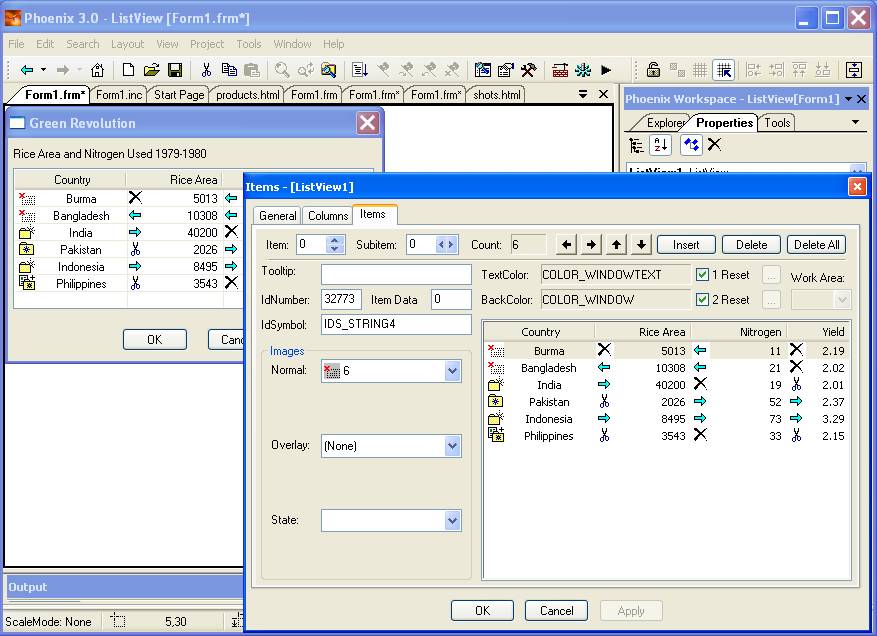Toggle the snap-to-grid highlighted icon

pos(723,70)
